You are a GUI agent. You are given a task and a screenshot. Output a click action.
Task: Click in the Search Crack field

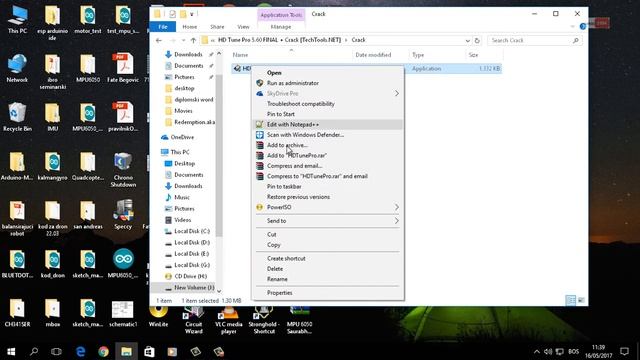534,40
